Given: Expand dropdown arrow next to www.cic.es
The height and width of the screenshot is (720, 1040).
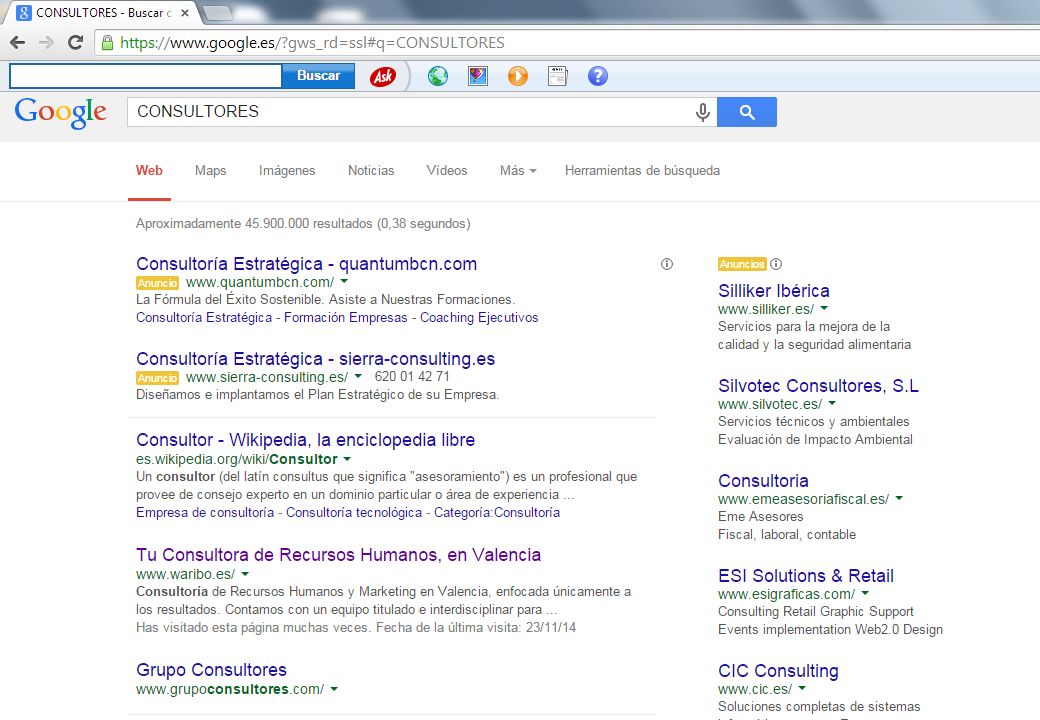Looking at the screenshot, I should (802, 688).
